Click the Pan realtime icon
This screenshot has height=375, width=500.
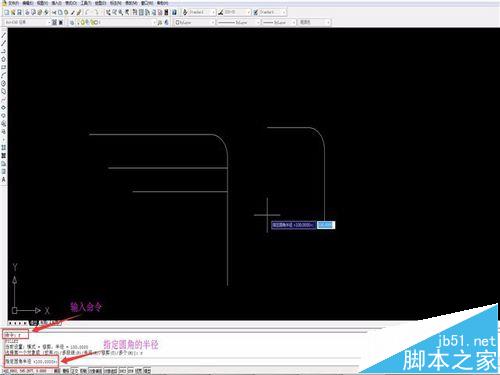coord(108,12)
